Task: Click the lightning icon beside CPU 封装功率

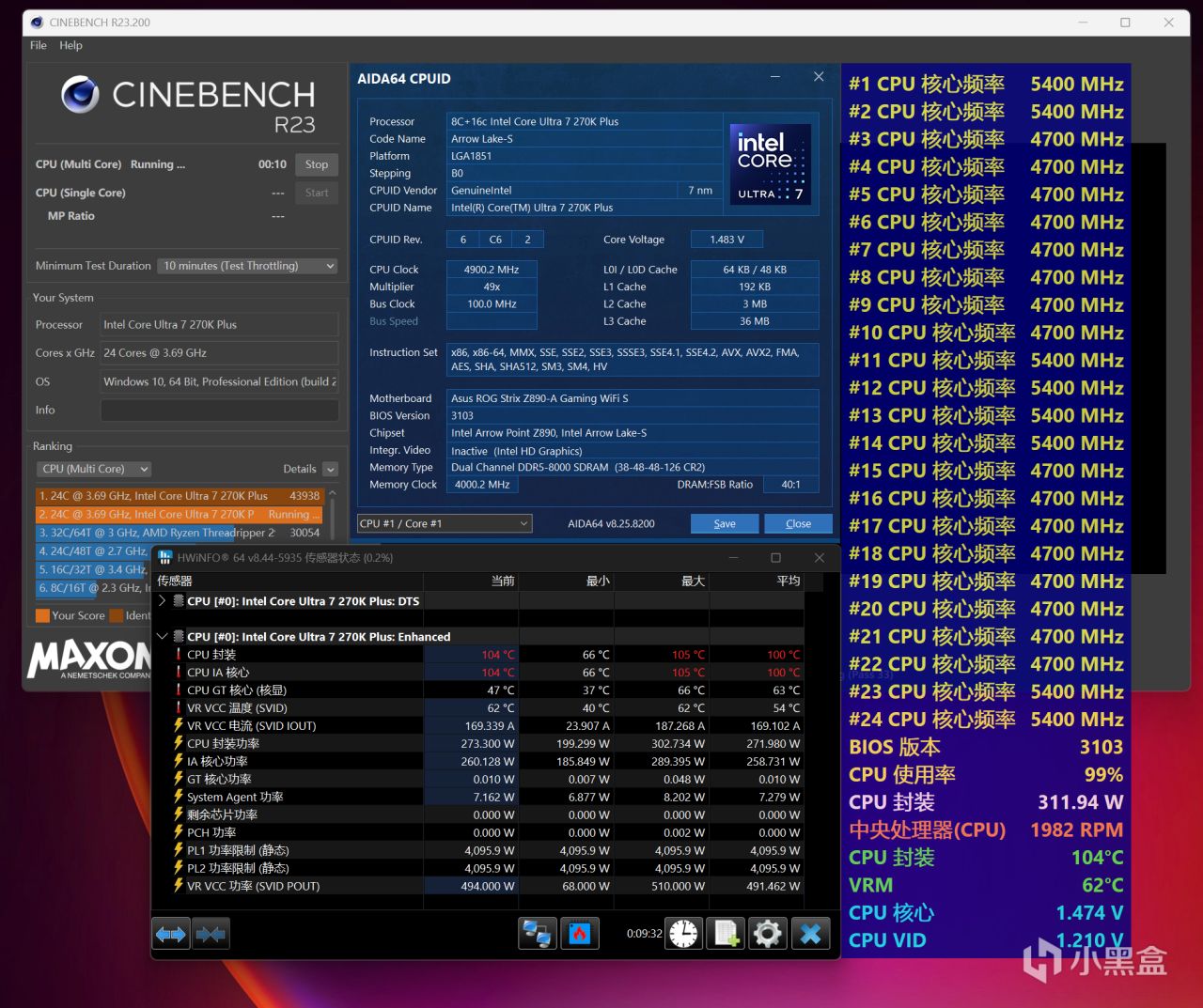Action: click(179, 743)
